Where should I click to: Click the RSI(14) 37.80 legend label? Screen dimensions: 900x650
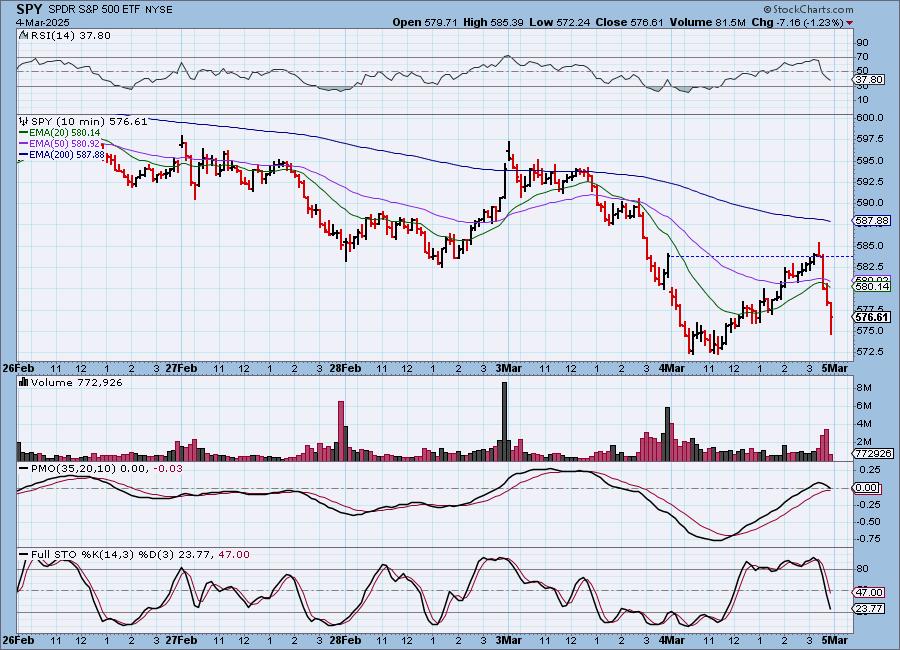[x=71, y=35]
